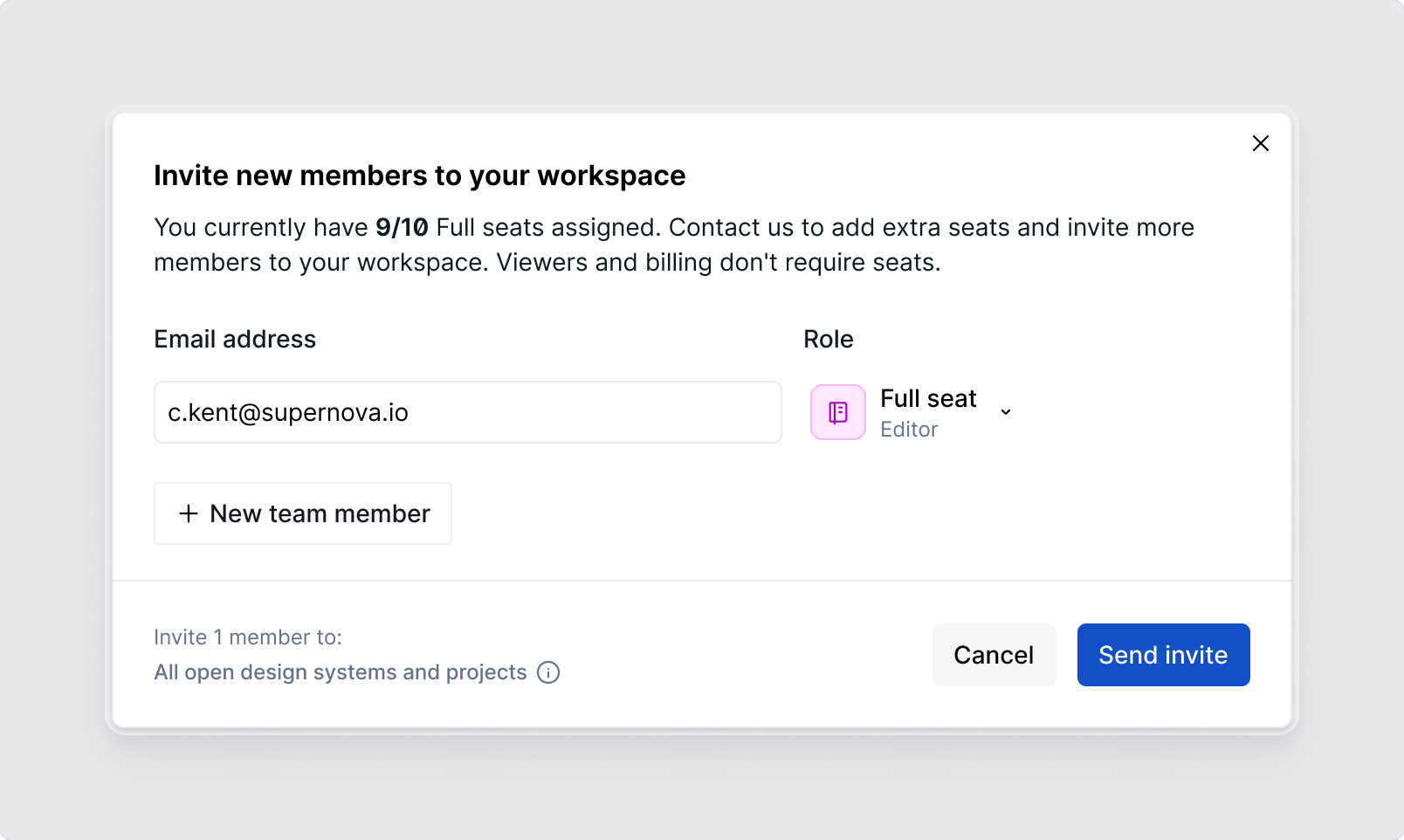Expand the role chevron arrow
1404x840 pixels.
(1006, 412)
